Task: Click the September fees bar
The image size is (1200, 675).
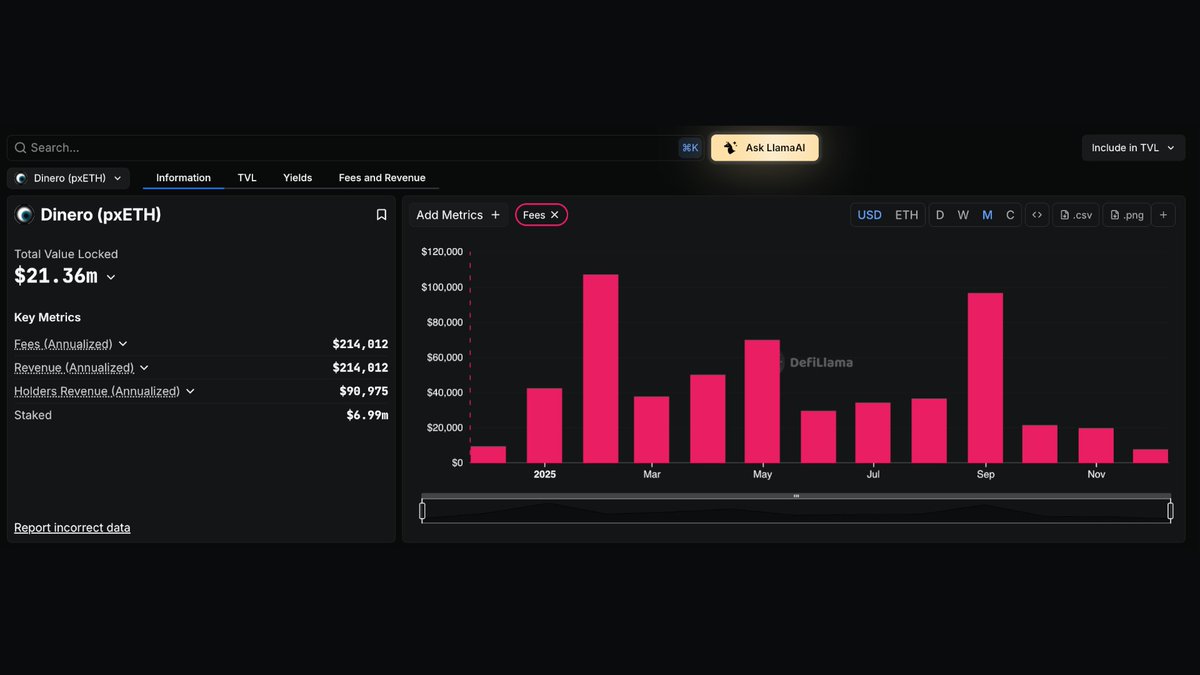Action: click(x=985, y=378)
